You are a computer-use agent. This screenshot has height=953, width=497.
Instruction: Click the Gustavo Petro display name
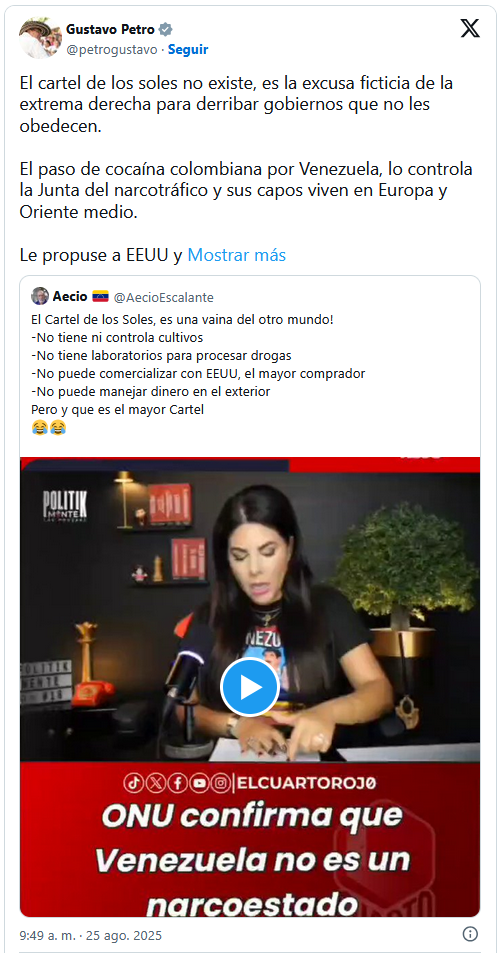(111, 29)
